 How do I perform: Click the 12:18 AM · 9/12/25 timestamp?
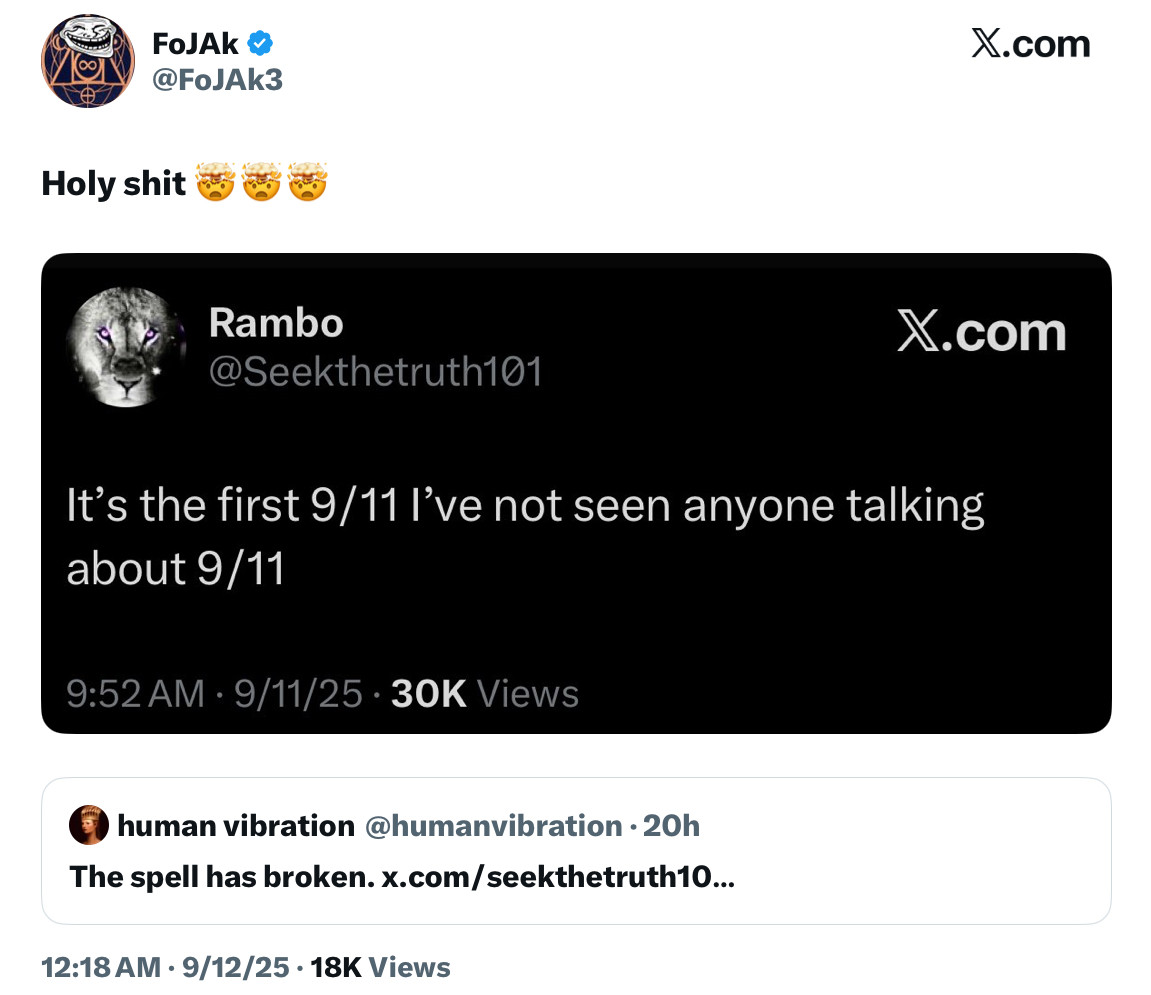[168, 967]
